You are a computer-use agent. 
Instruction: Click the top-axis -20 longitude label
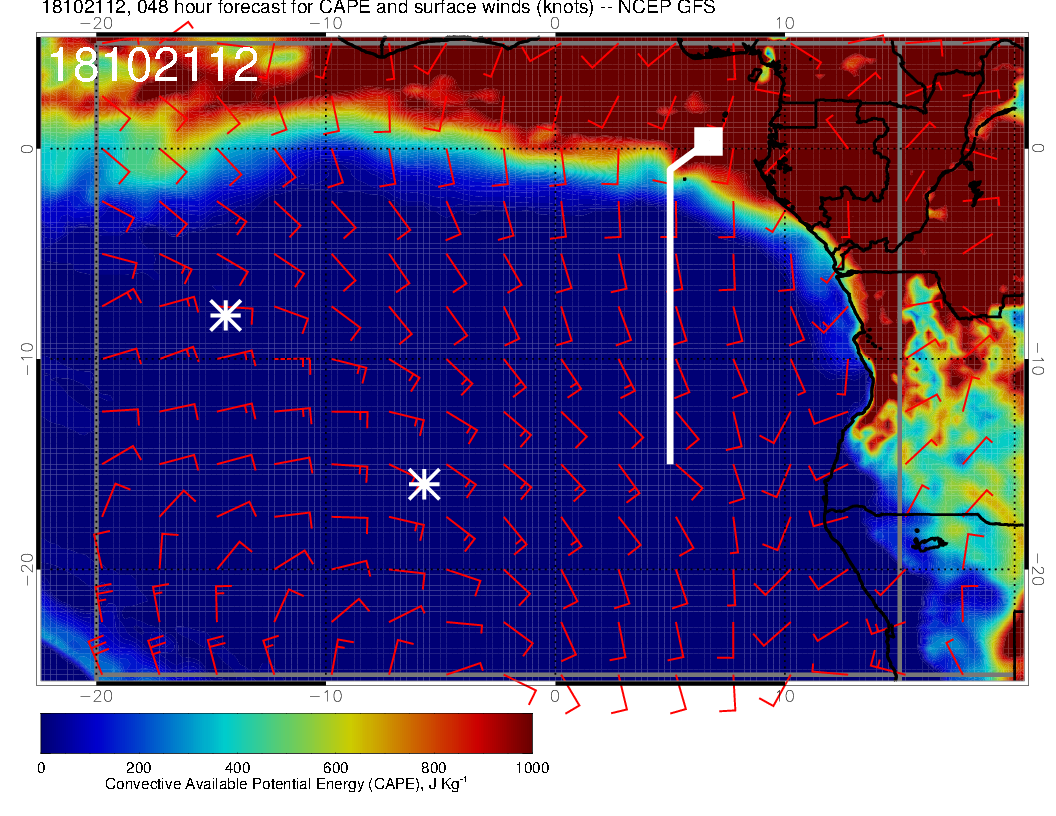(95, 23)
